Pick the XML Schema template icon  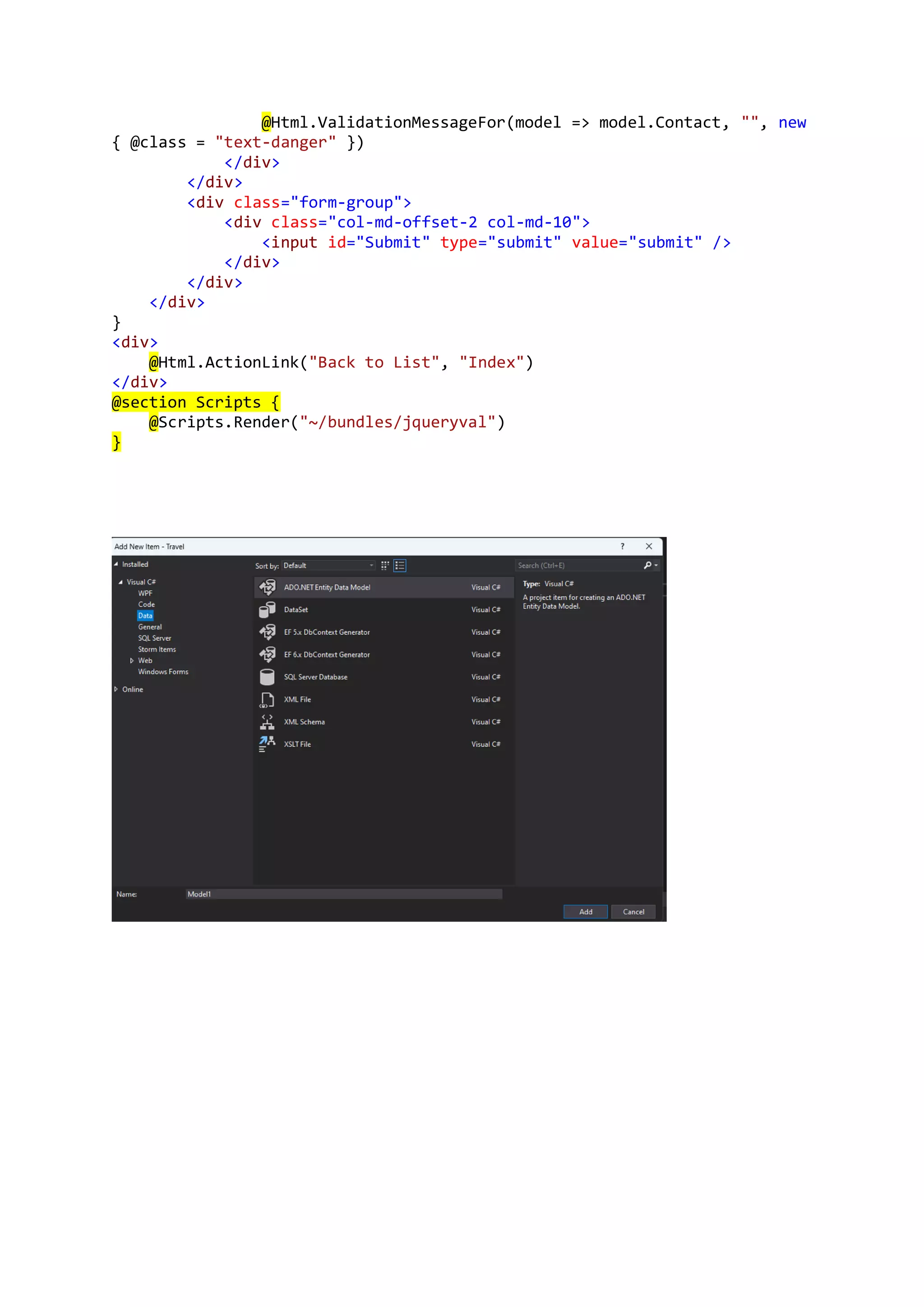[x=267, y=722]
